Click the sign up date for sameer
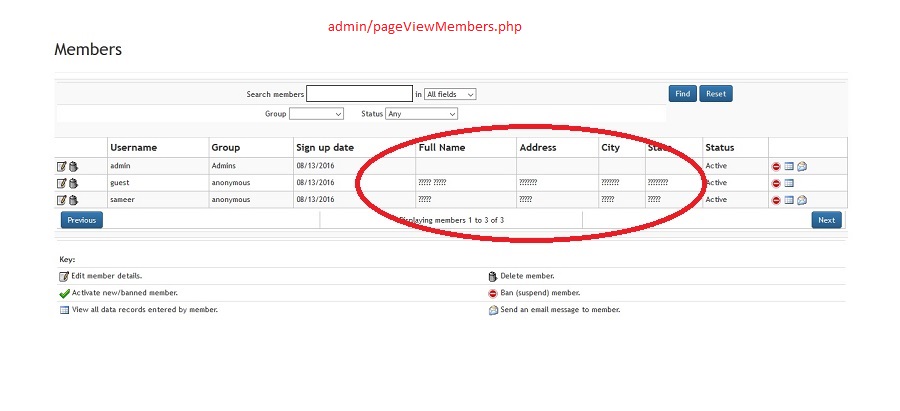 315,200
